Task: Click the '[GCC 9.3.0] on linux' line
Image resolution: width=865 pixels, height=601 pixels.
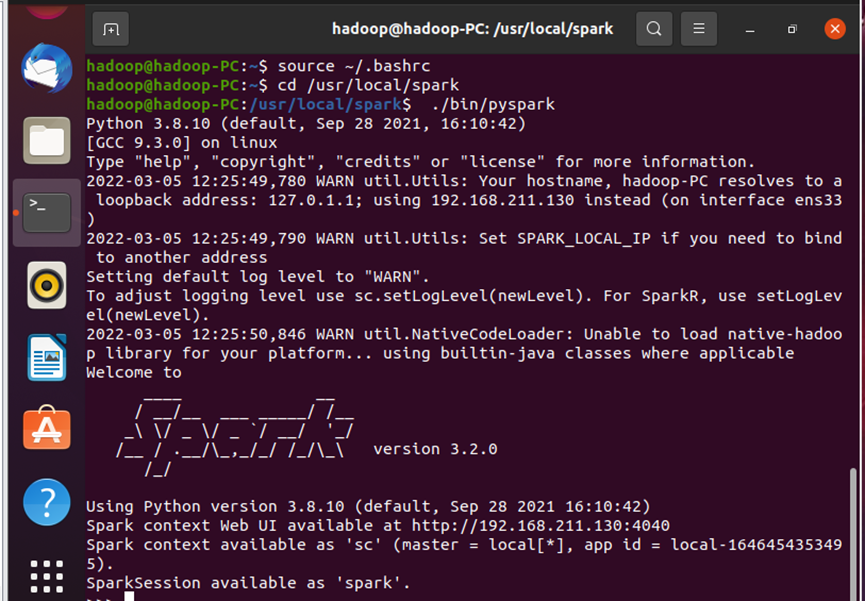Action: click(181, 143)
